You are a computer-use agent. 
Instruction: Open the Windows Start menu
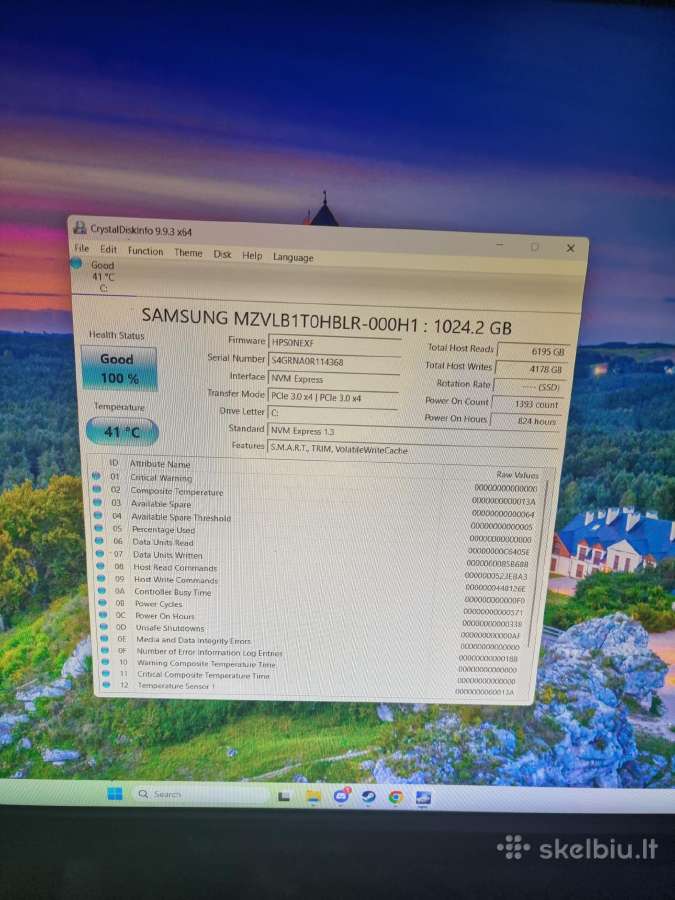click(115, 793)
